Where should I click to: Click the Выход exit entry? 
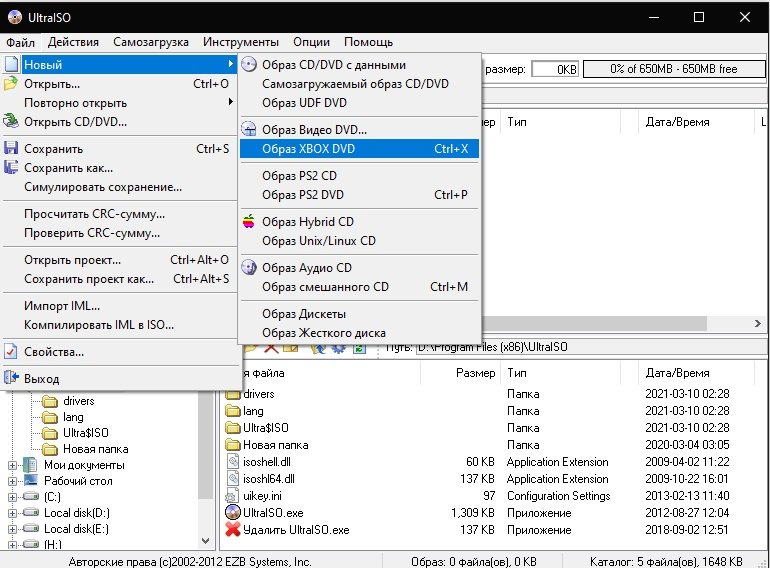pyautogui.click(x=120, y=379)
